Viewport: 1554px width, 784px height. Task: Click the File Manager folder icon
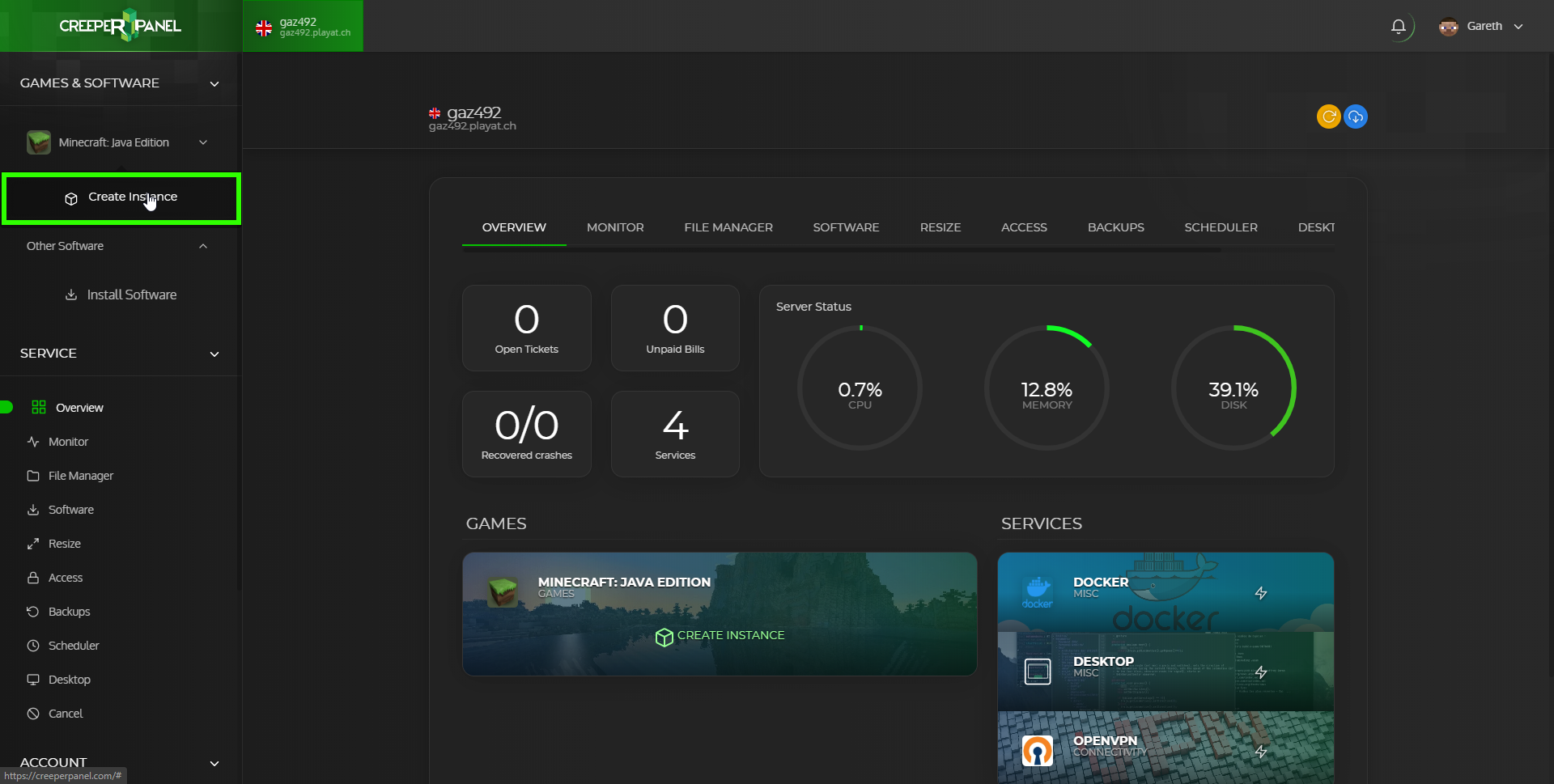pos(33,476)
